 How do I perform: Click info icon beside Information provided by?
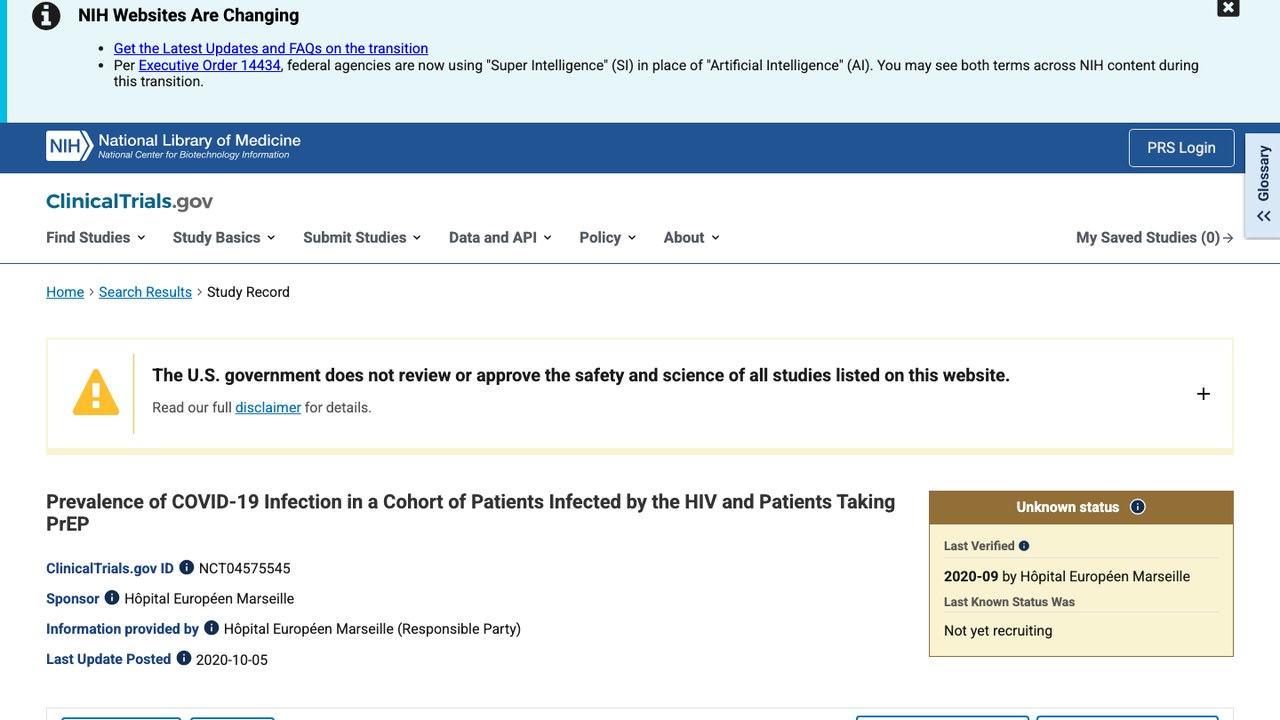point(211,627)
